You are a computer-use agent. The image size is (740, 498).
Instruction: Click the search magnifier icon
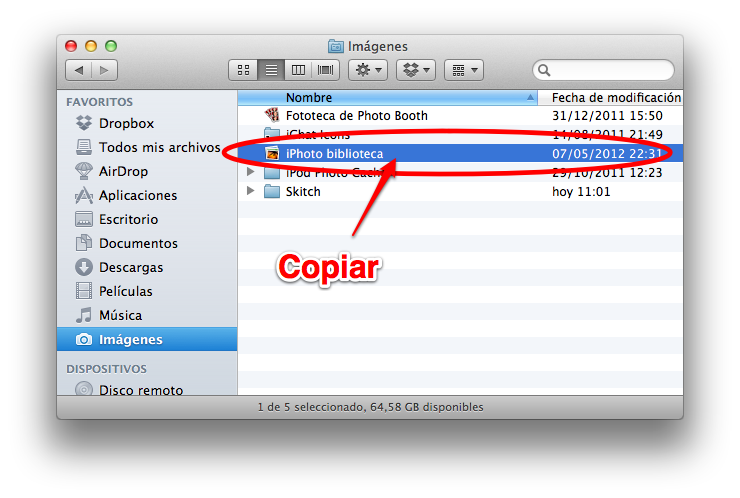point(544,70)
